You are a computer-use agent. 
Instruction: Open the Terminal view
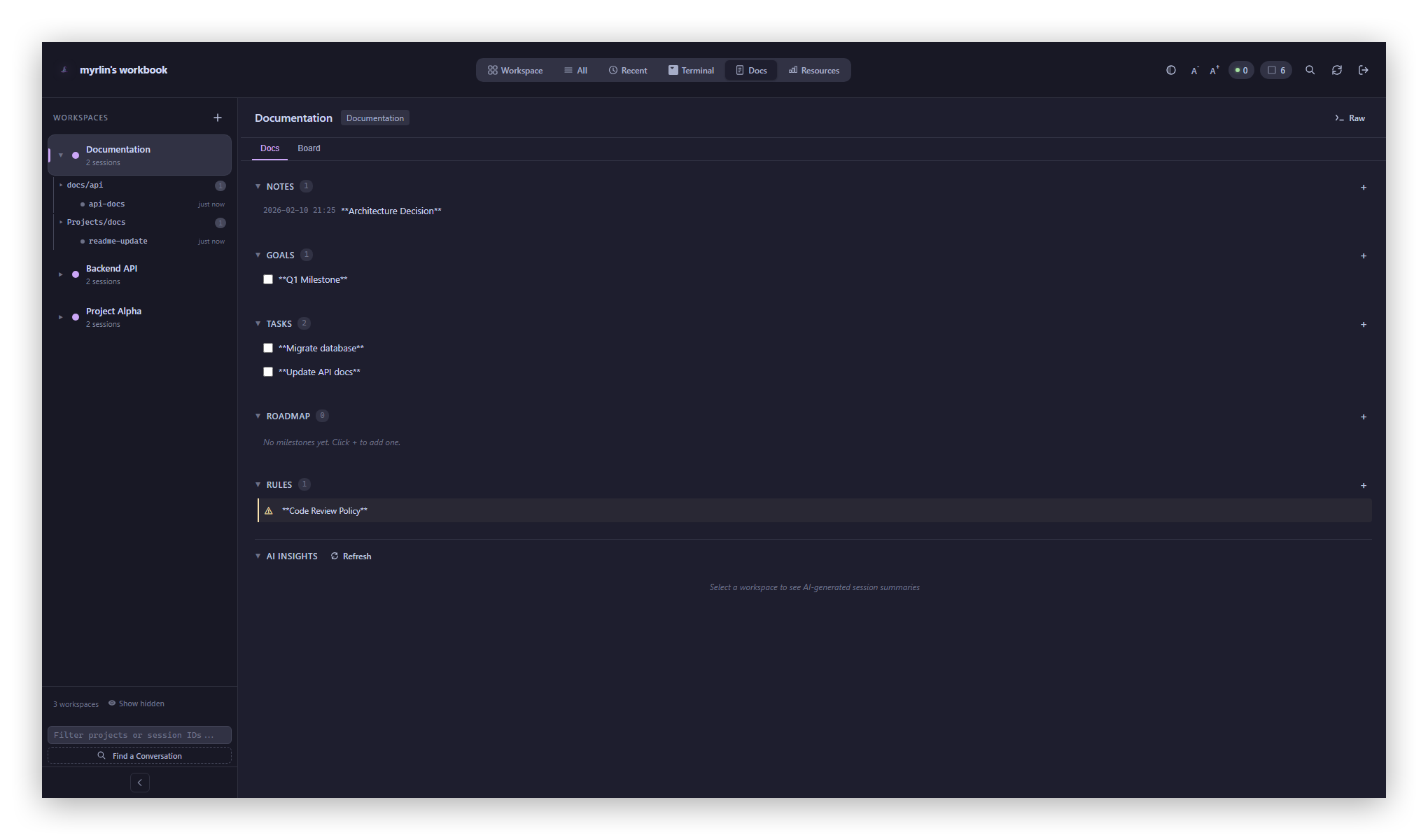[x=691, y=70]
